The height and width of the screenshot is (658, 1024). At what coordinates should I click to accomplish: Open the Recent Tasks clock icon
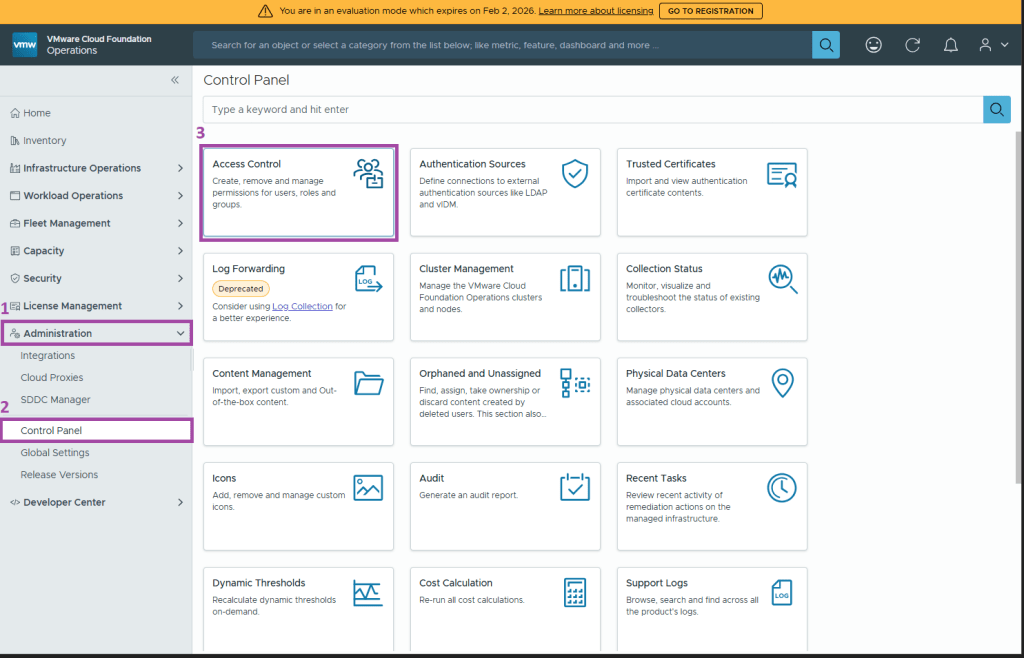(781, 487)
